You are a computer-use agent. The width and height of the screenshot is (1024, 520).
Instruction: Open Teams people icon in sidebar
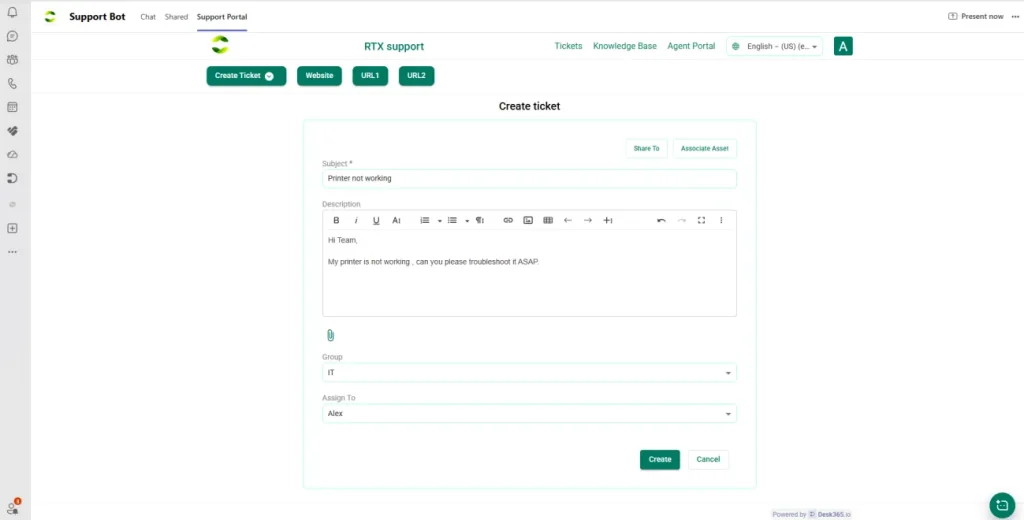point(12,59)
